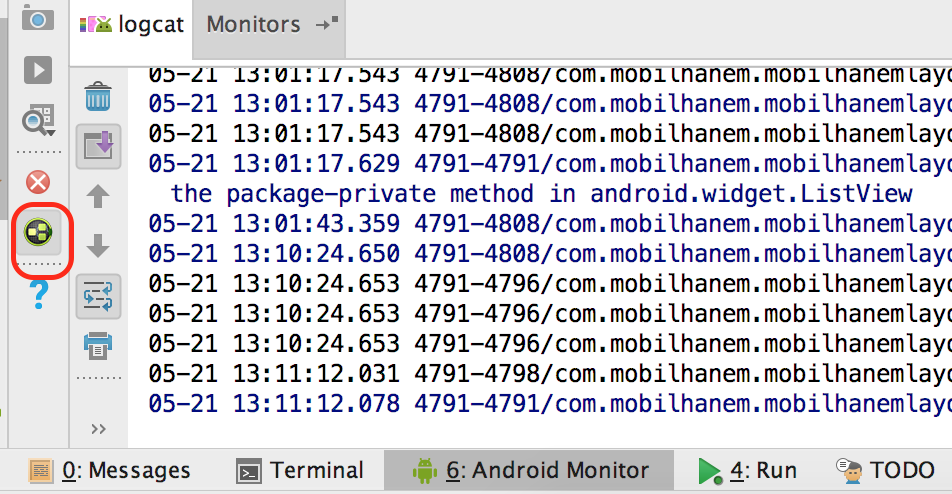Image resolution: width=952 pixels, height=494 pixels.
Task: Take a device screenshot with camera icon
Action: pos(38,18)
